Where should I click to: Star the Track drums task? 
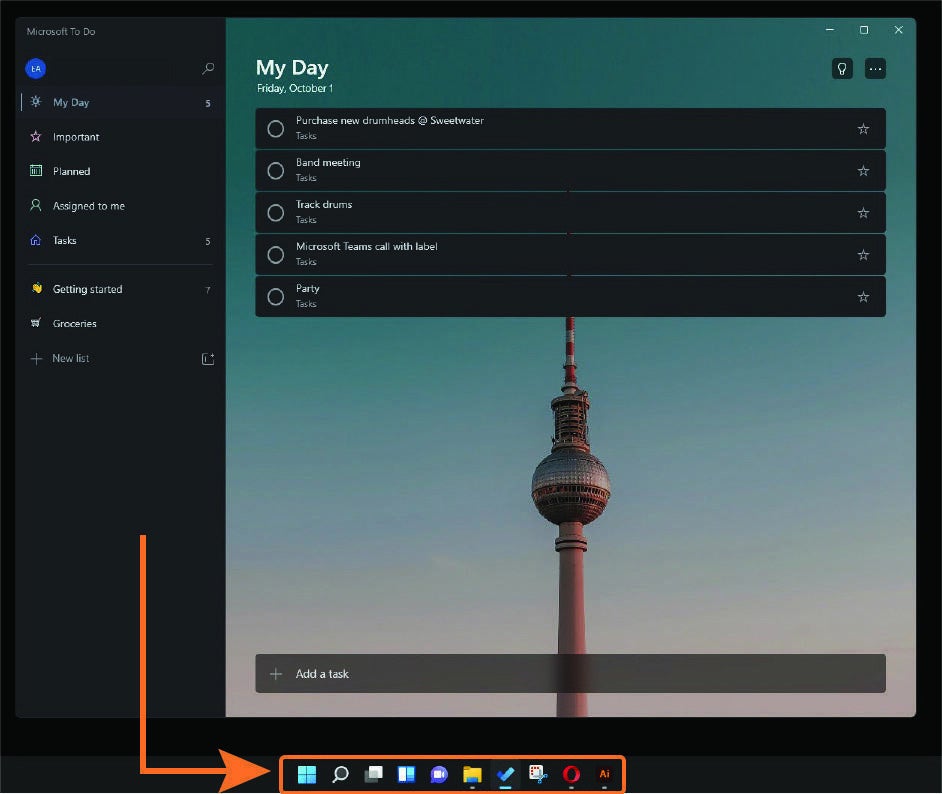click(863, 213)
